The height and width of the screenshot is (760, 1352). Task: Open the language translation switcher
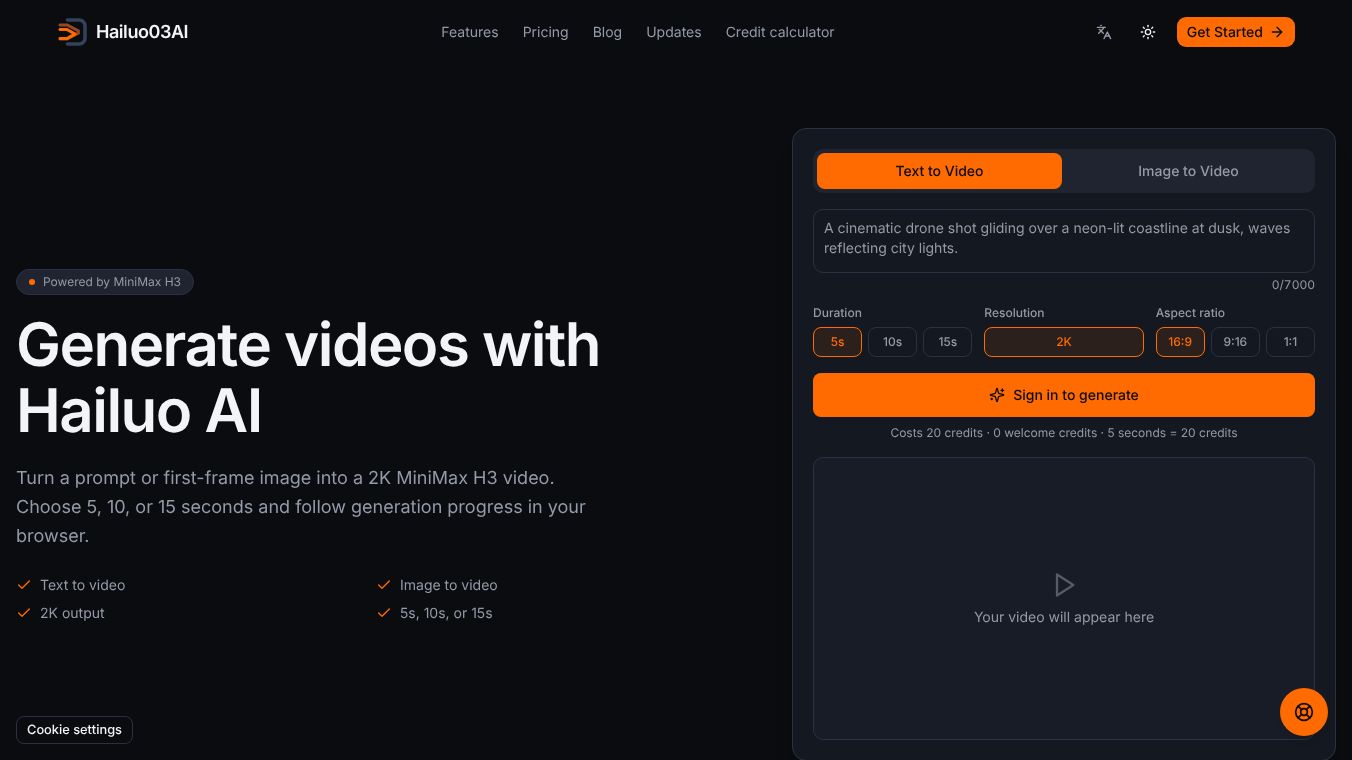(1104, 32)
